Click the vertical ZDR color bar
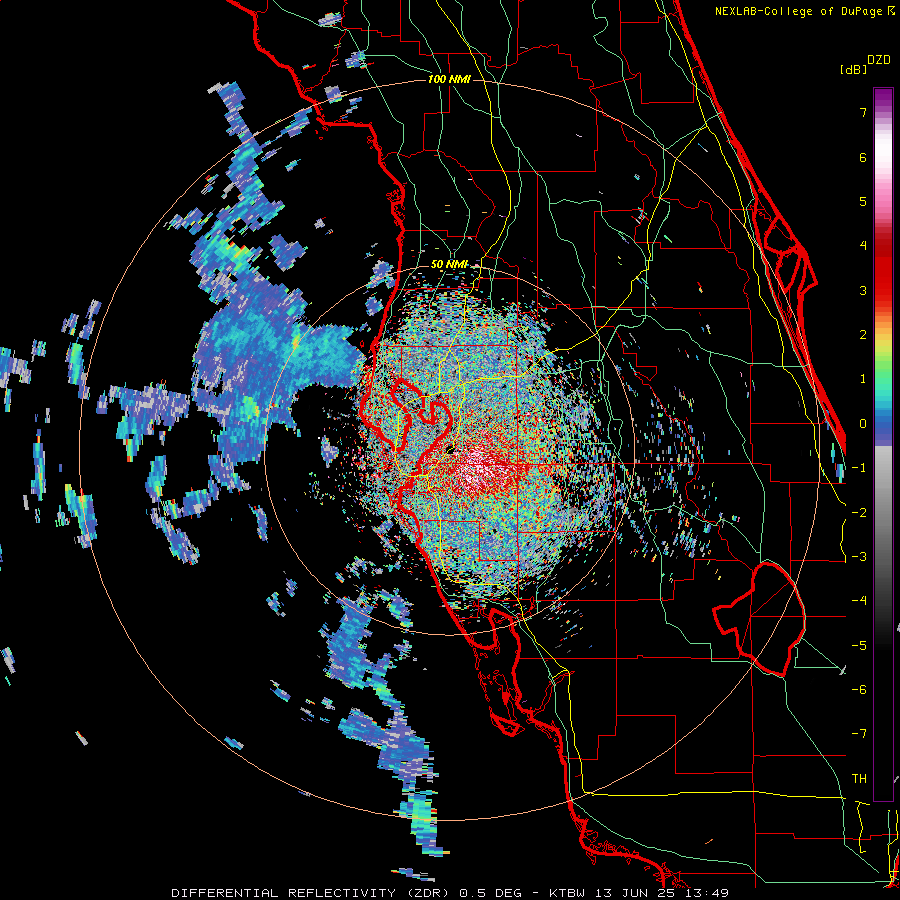900x900 pixels. pos(883,444)
